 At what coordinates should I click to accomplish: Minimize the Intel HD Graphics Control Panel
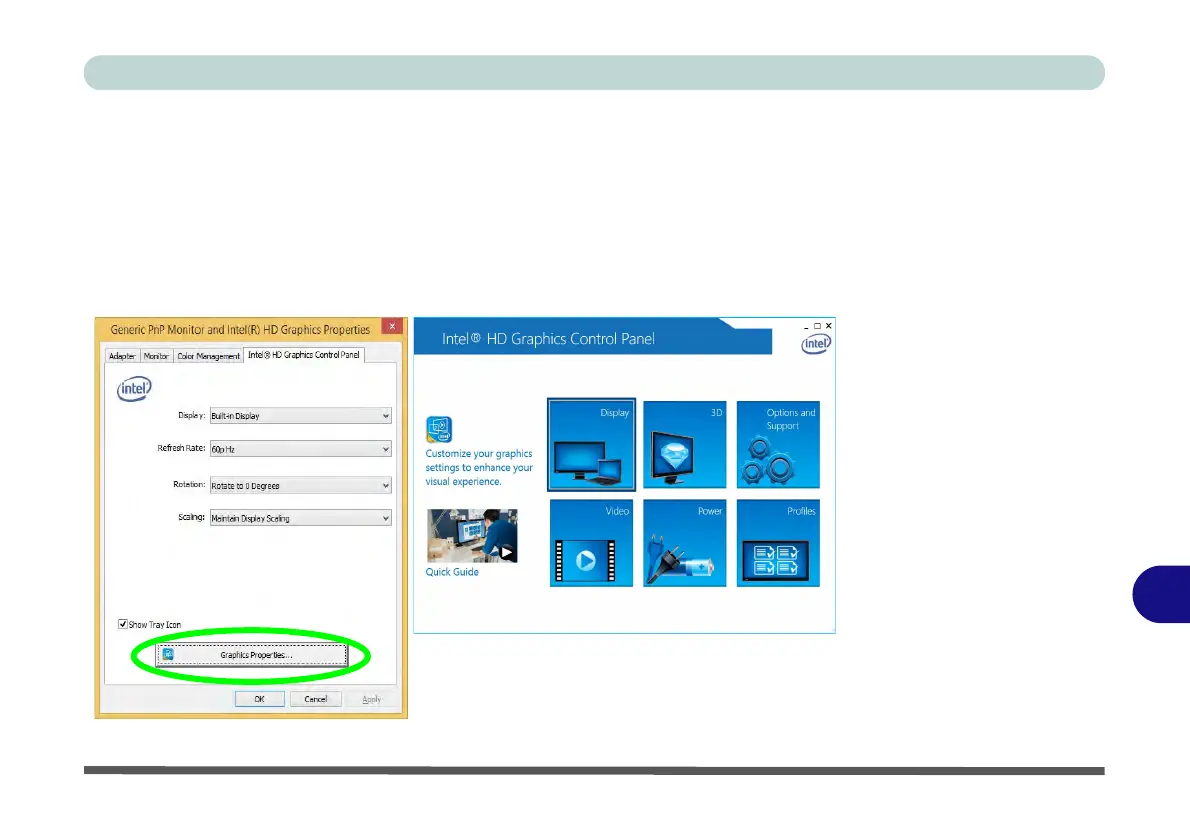pos(806,326)
